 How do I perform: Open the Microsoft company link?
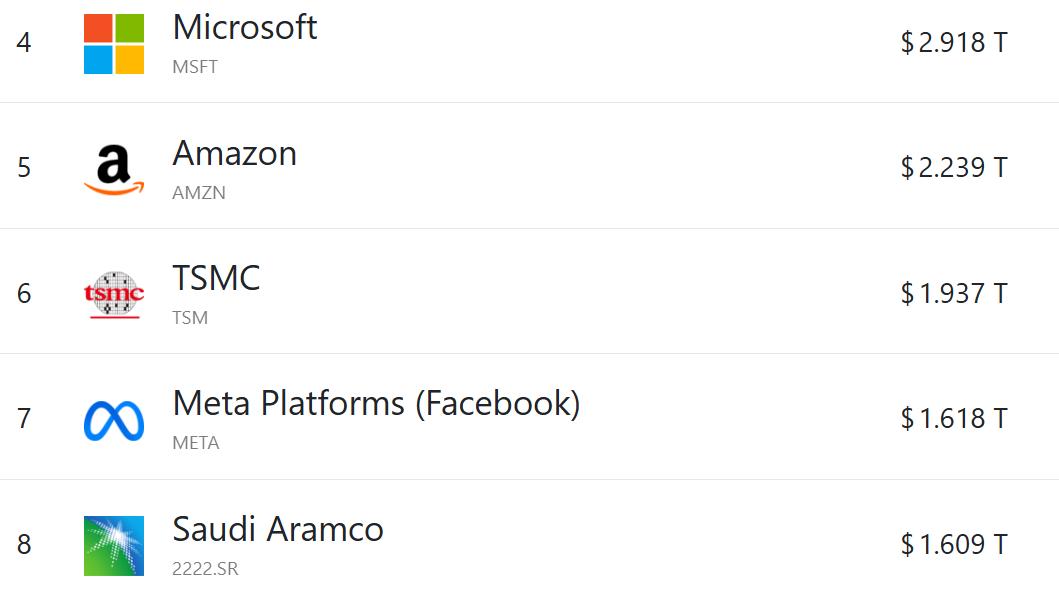click(245, 28)
